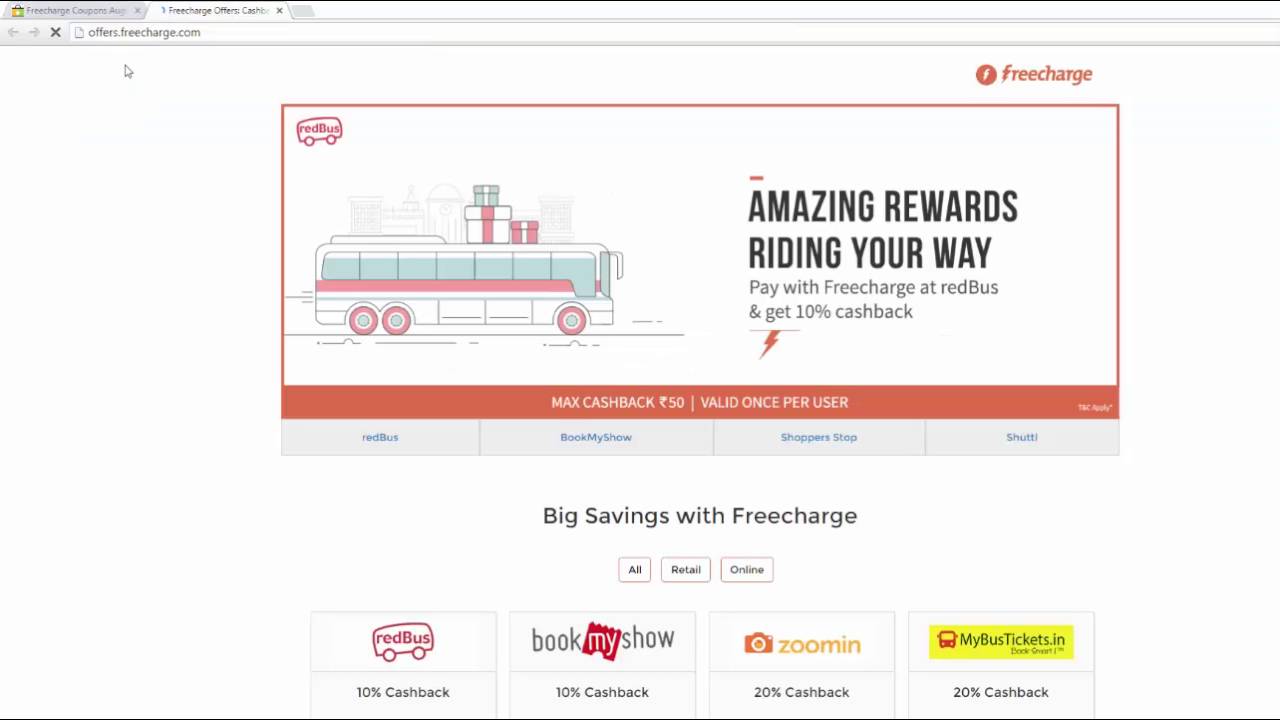
Task: Click zoomin card's 20% Cashback text
Action: click(x=802, y=692)
